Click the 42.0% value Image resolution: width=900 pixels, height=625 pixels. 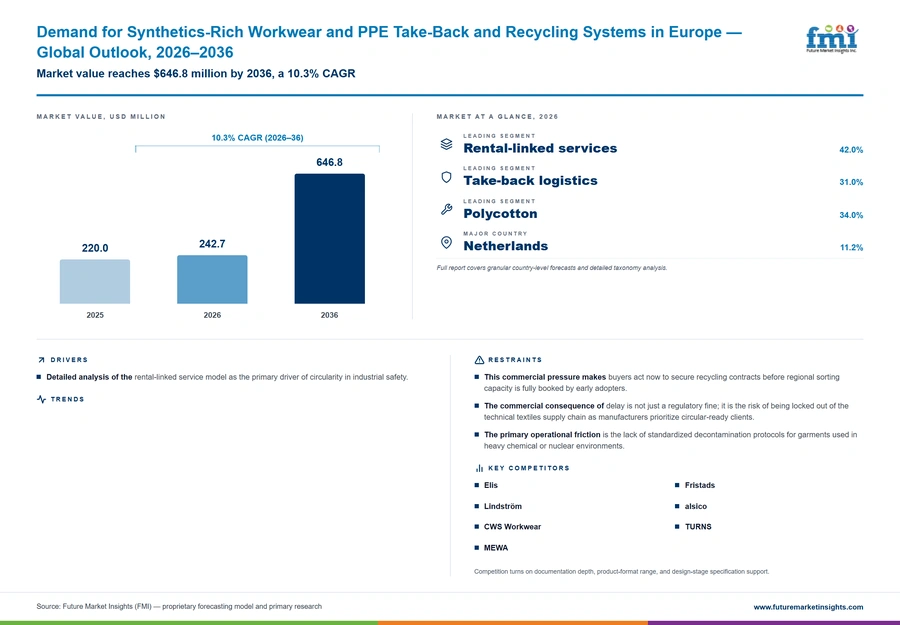click(851, 150)
